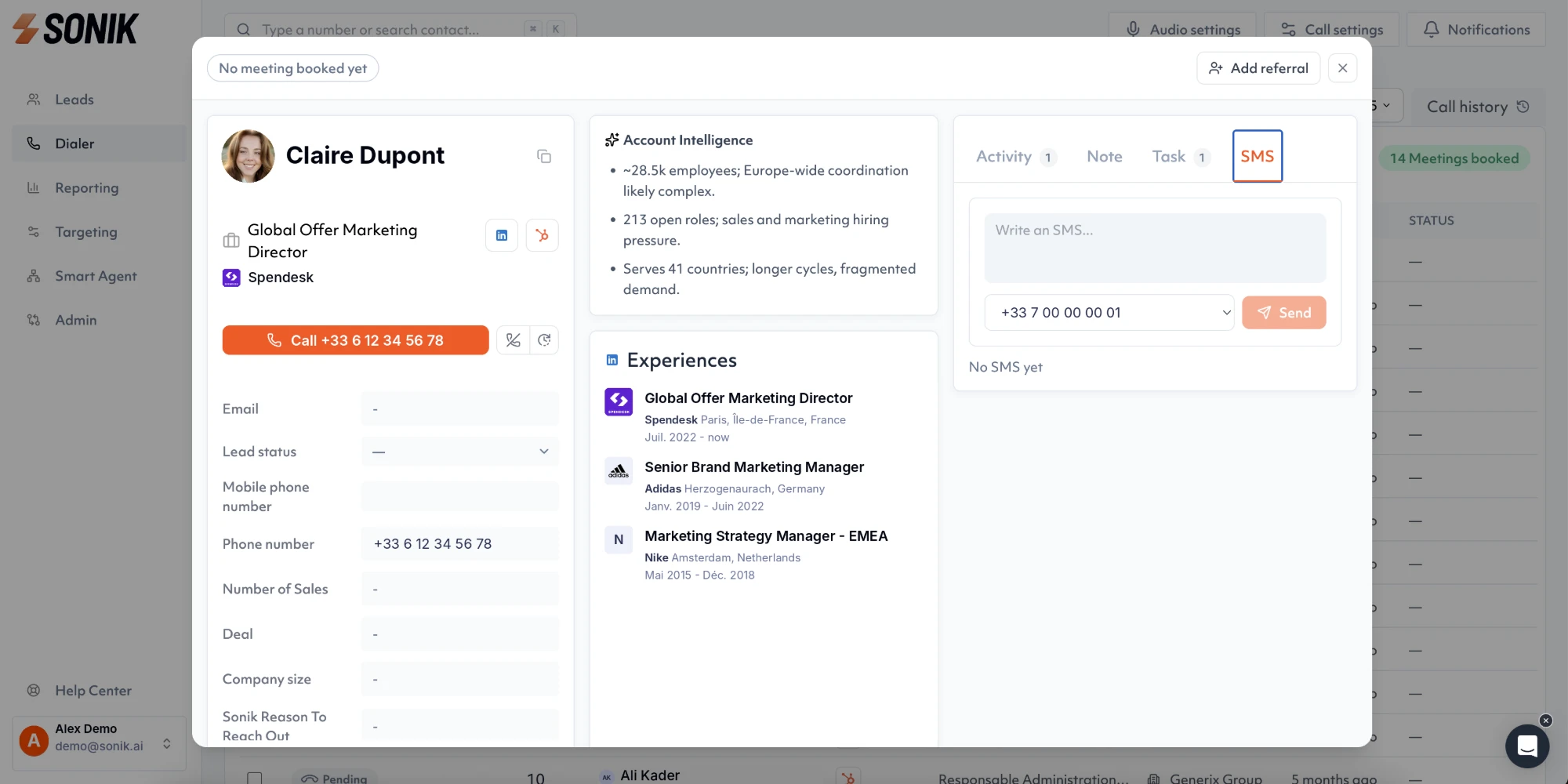This screenshot has width=1568, height=784.
Task: Click the No meeting booked yet badge
Action: pos(292,68)
